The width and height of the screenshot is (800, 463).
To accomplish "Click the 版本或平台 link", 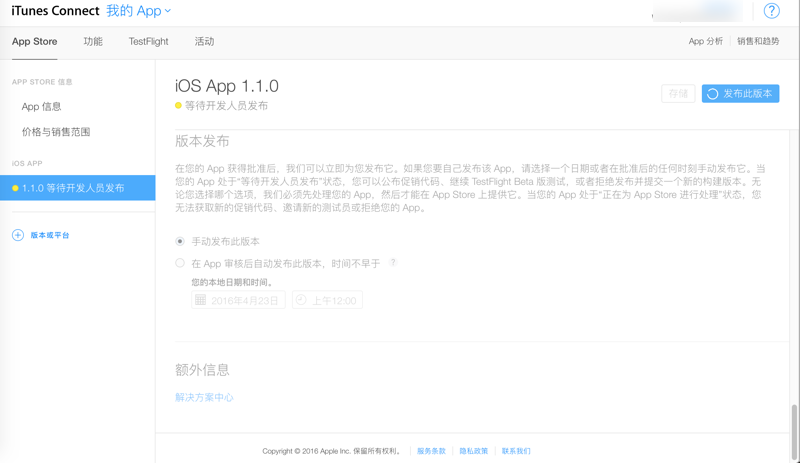I will coord(50,235).
